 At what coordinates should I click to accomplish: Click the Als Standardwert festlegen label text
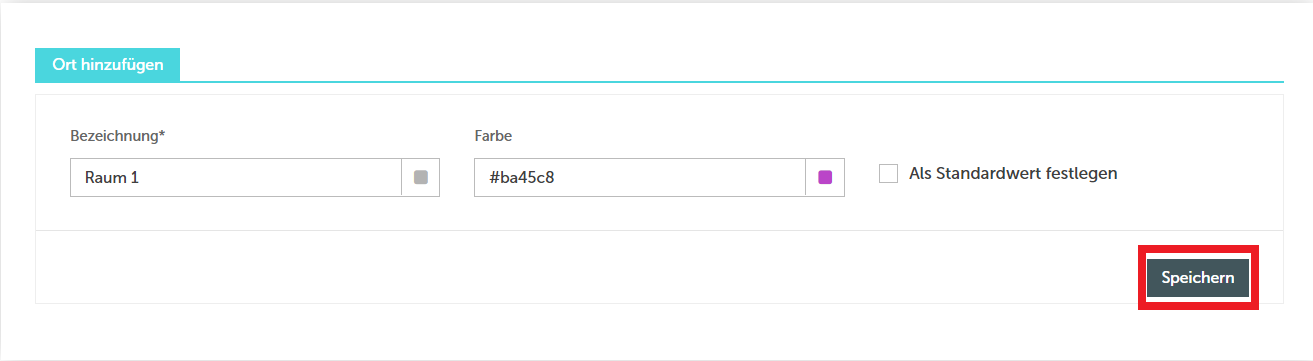tap(1013, 173)
